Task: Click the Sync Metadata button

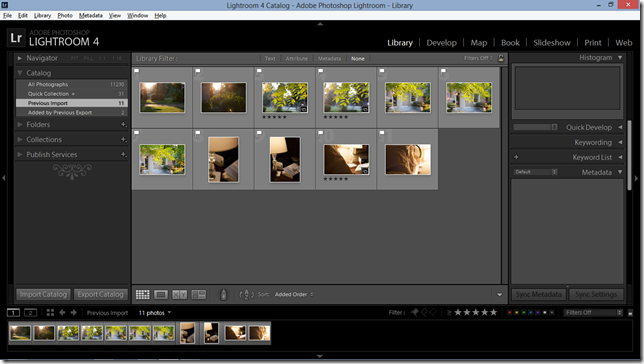Action: [x=538, y=295]
